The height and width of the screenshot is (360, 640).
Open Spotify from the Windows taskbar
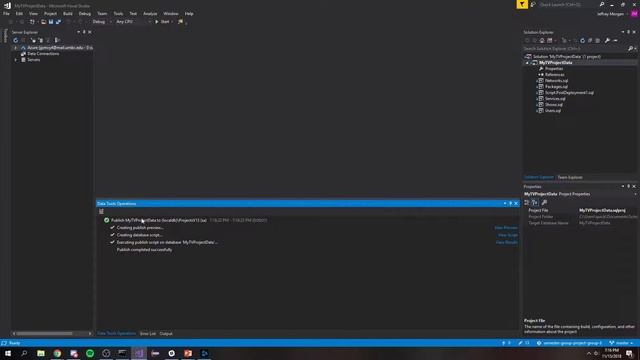point(90,353)
